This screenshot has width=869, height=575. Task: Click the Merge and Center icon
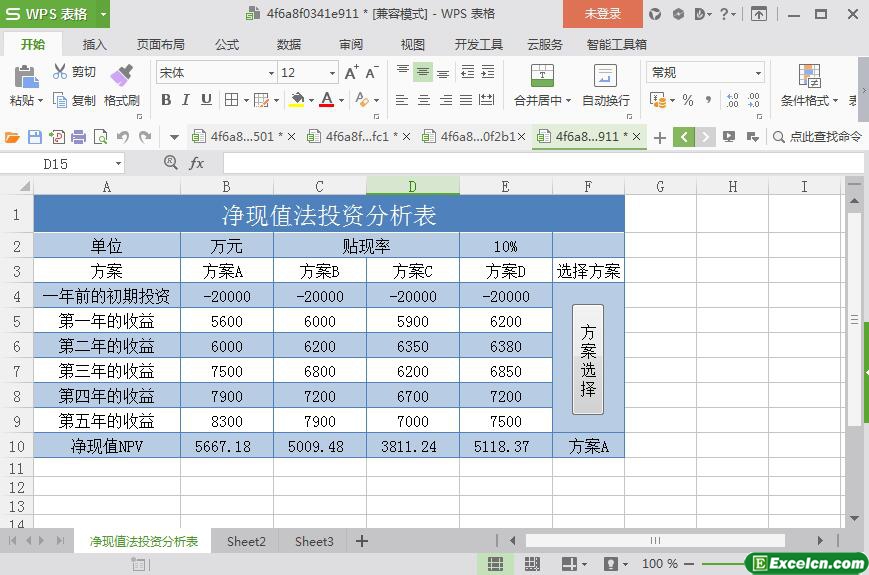[541, 76]
